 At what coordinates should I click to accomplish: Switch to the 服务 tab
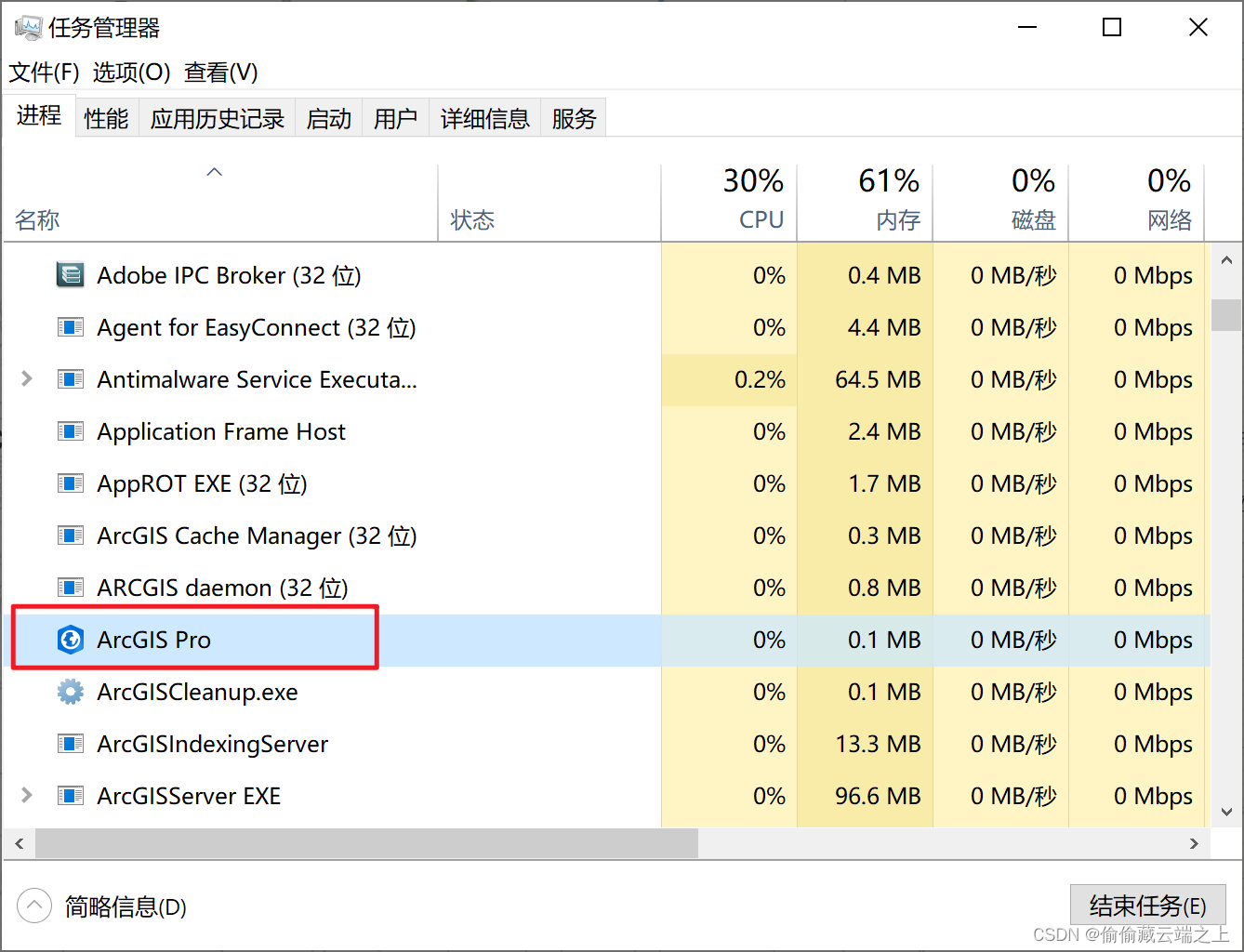[574, 118]
